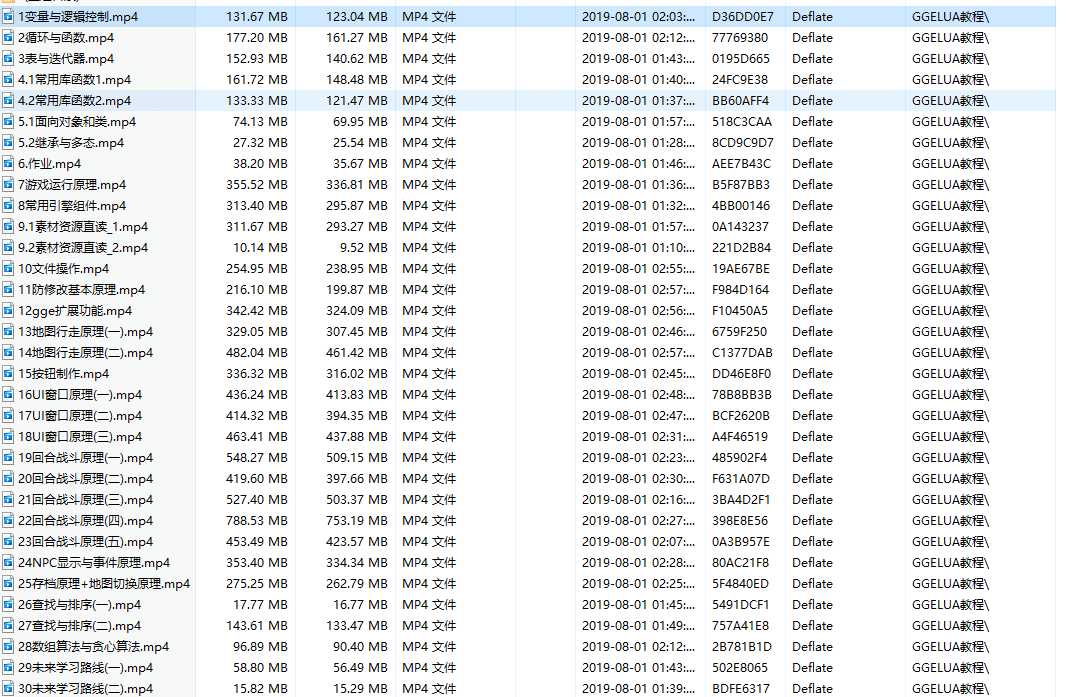Viewport: 1084px width, 697px height.
Task: Select the file 25存档原理+地图切换原理.mp4
Action: [x=104, y=583]
